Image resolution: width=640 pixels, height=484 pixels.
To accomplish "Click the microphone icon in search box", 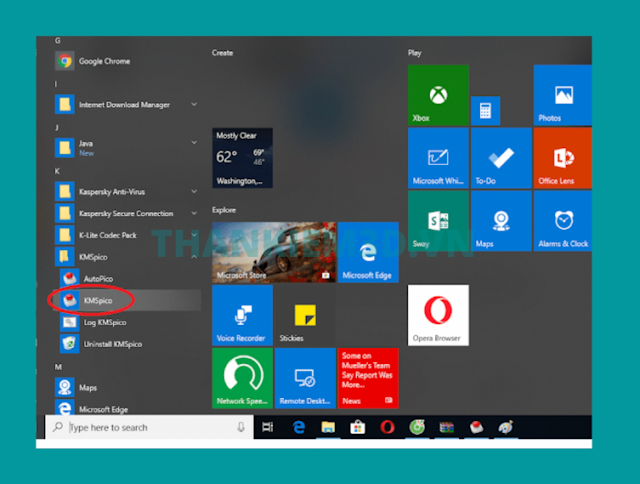I will pos(241,427).
